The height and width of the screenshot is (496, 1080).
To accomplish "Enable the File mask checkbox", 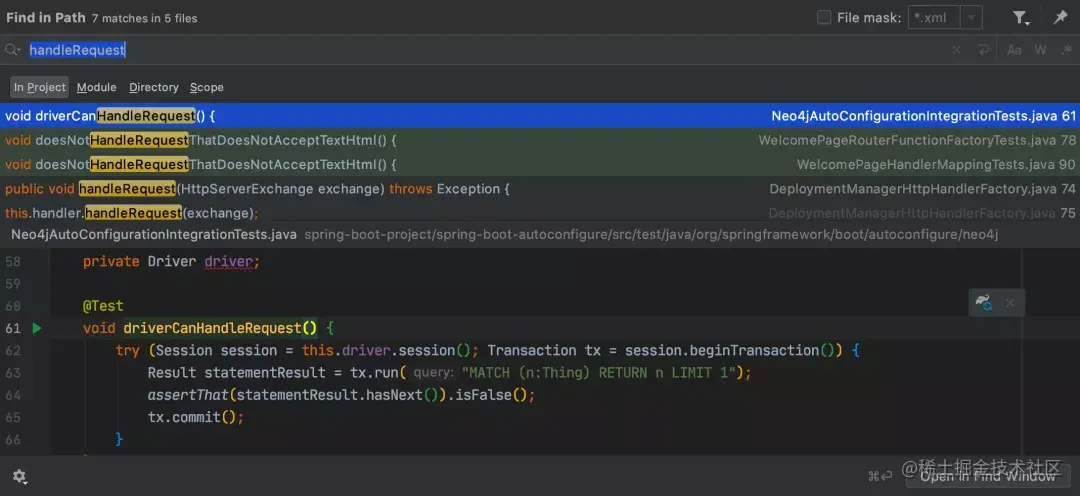I will point(824,18).
